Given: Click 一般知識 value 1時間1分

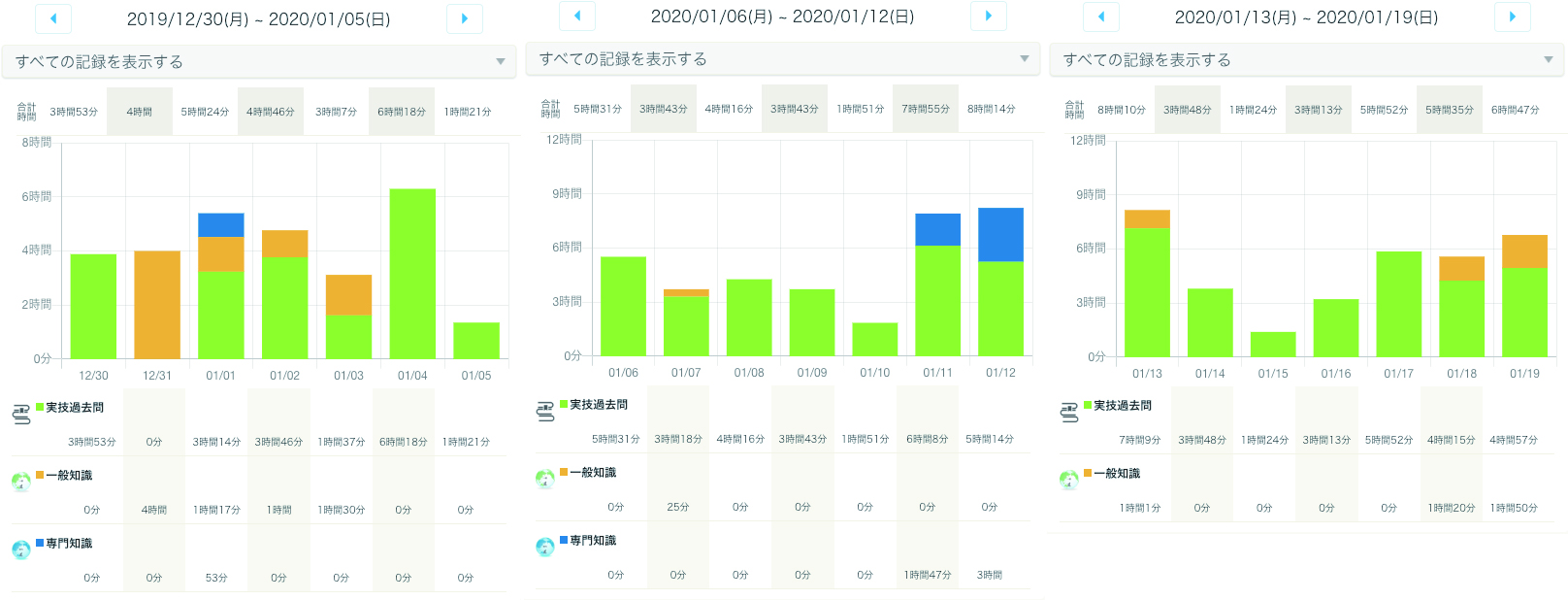Looking at the screenshot, I should (1140, 508).
